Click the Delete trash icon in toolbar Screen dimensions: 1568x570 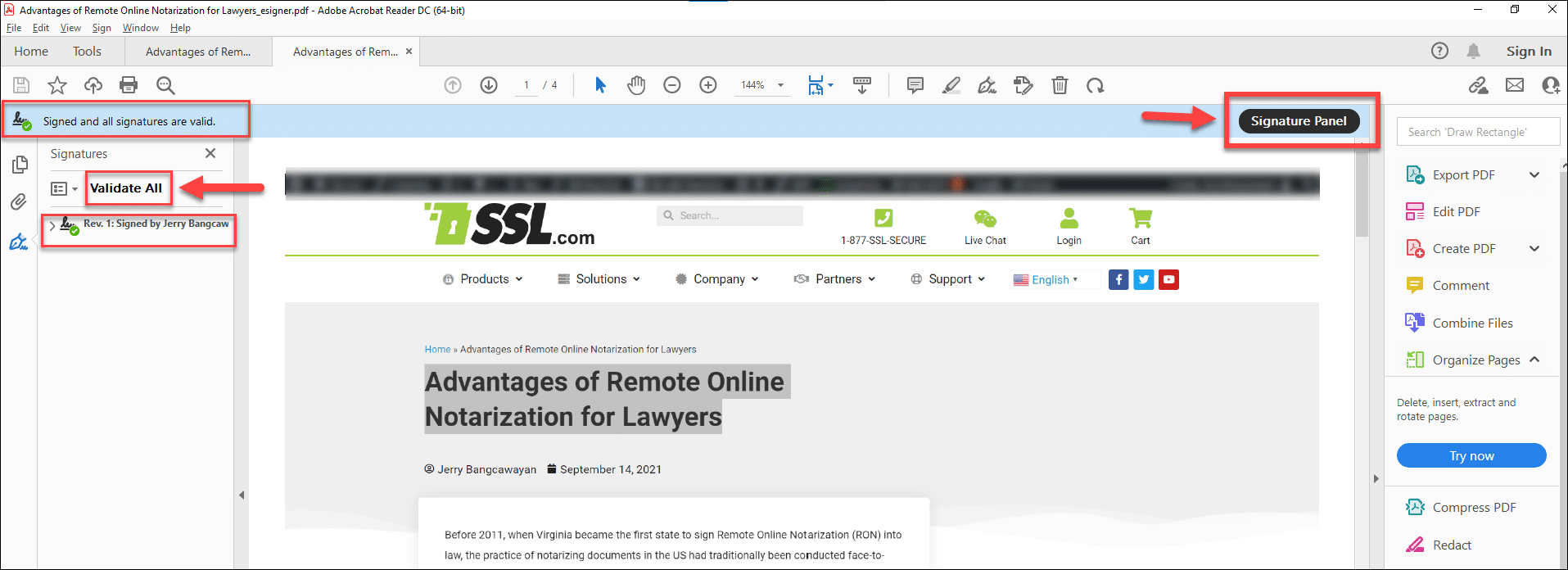[x=1060, y=85]
